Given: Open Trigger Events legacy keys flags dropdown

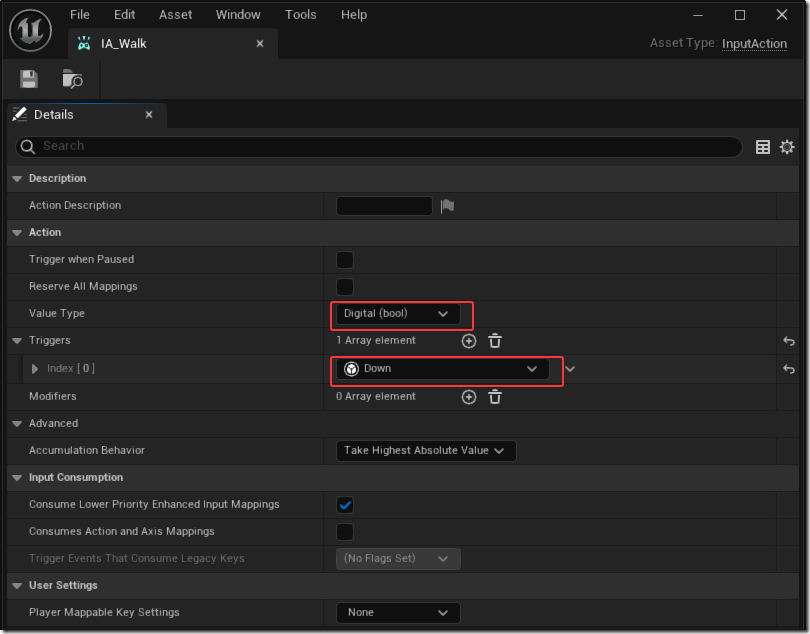Looking at the screenshot, I should (x=398, y=559).
